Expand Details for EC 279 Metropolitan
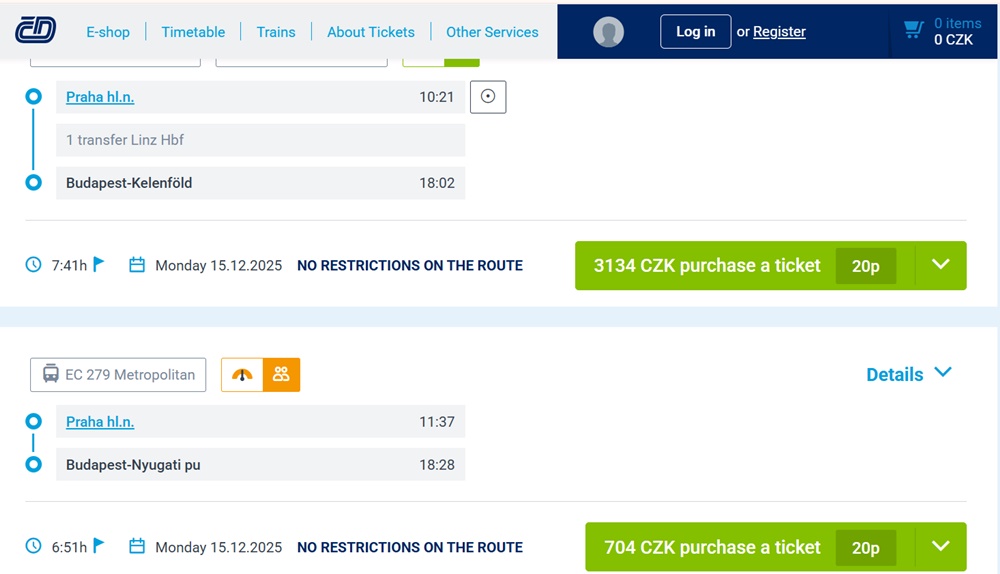Image resolution: width=1000 pixels, height=574 pixels. (908, 374)
